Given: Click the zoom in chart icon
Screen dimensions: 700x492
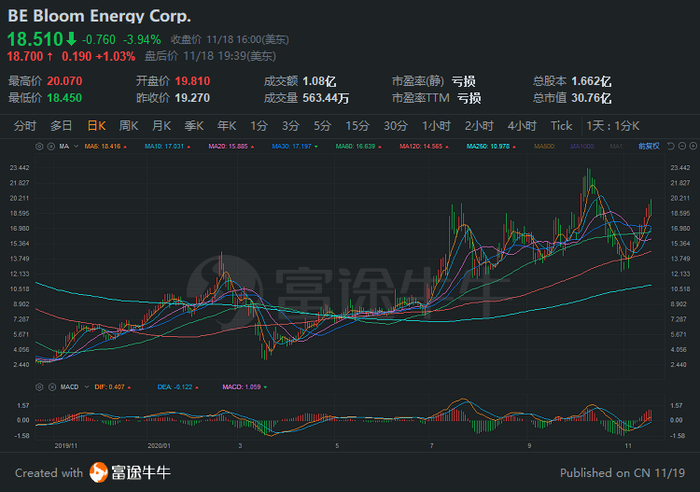Looking at the screenshot, I should [x=693, y=146].
